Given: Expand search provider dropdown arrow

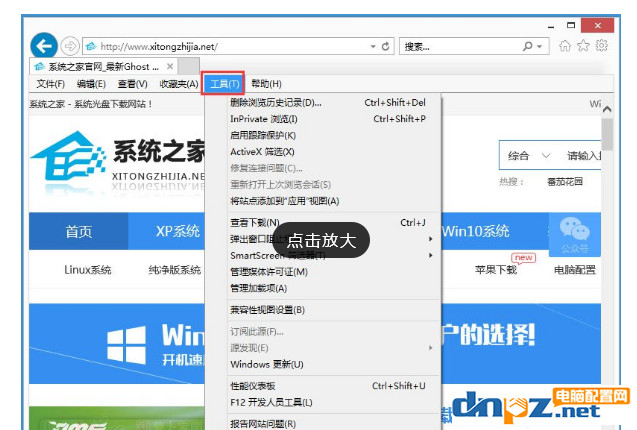Looking at the screenshot, I should click(540, 47).
